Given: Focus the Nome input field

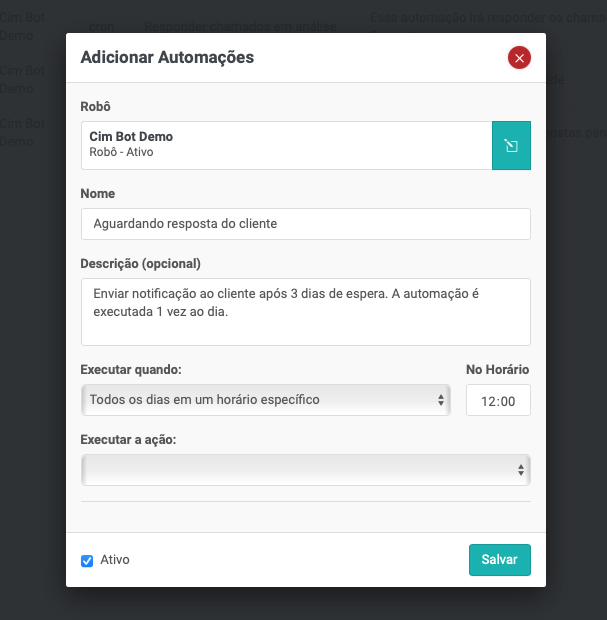Looking at the screenshot, I should click(305, 224).
